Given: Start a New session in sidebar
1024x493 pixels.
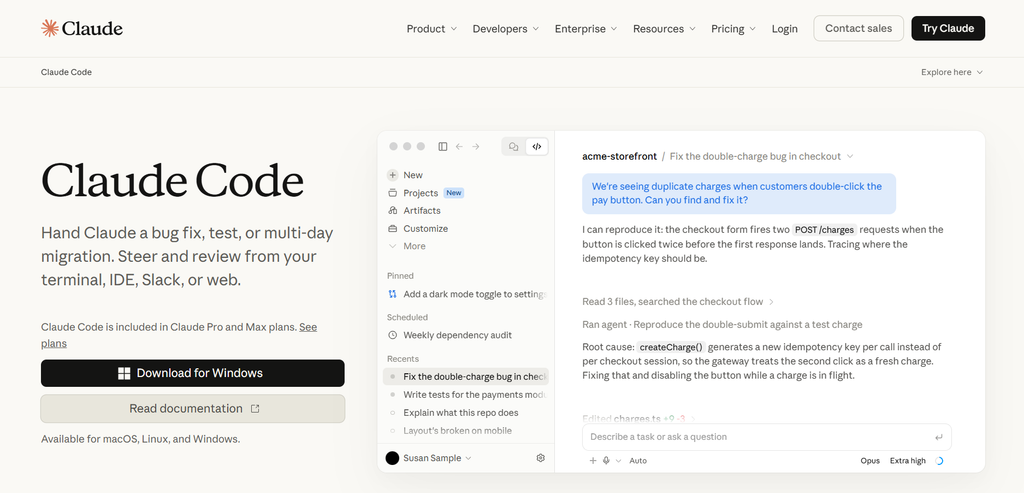Looking at the screenshot, I should coord(413,175).
